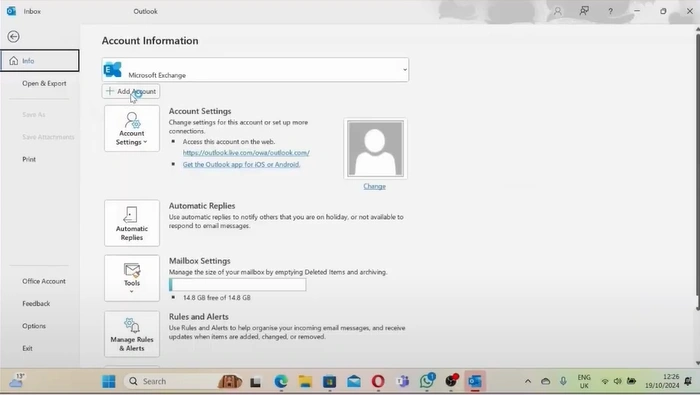700x395 pixels.
Task: Click the volume speaker tray icon
Action: coord(618,382)
